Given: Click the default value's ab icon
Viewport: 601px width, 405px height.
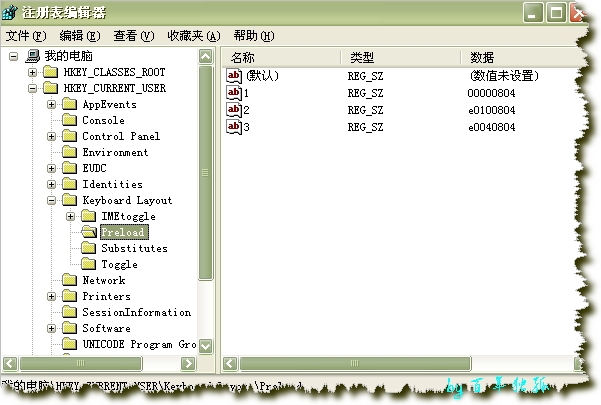Looking at the screenshot, I should (235, 76).
